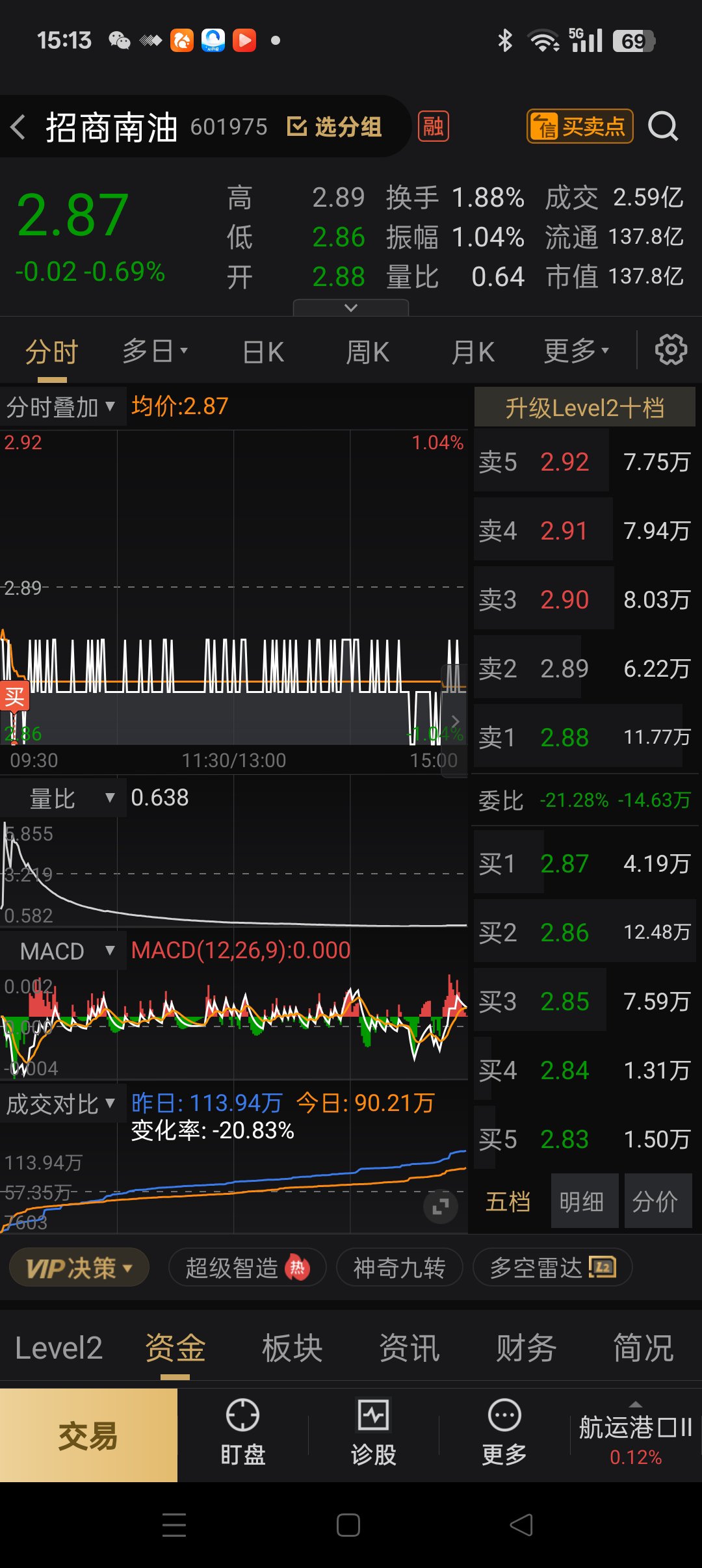Switch to 板块 tab
The width and height of the screenshot is (702, 1568).
coord(292,1348)
